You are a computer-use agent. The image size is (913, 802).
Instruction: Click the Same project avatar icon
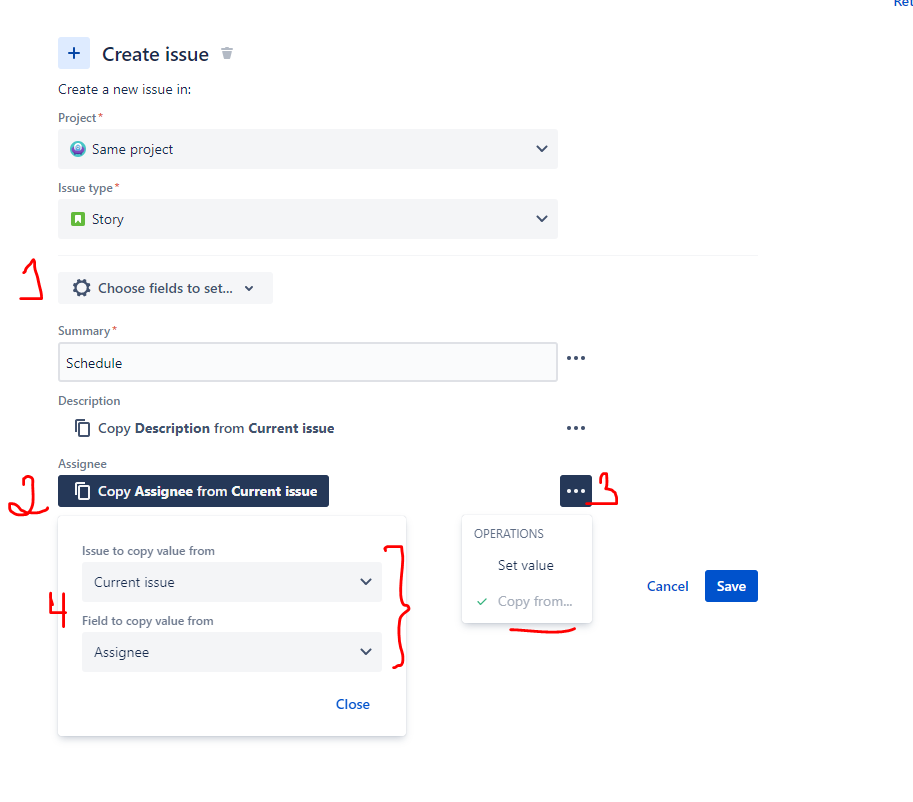coord(77,149)
